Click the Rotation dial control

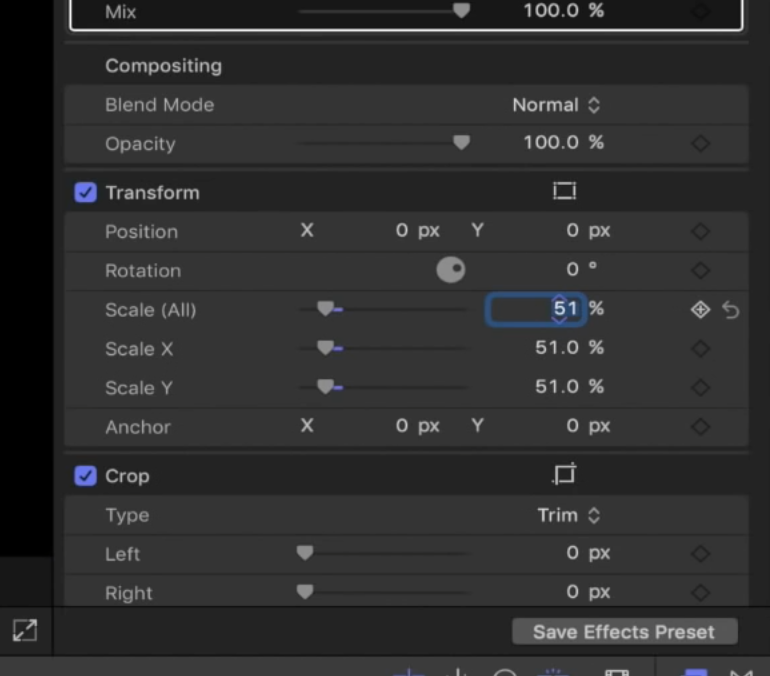451,270
